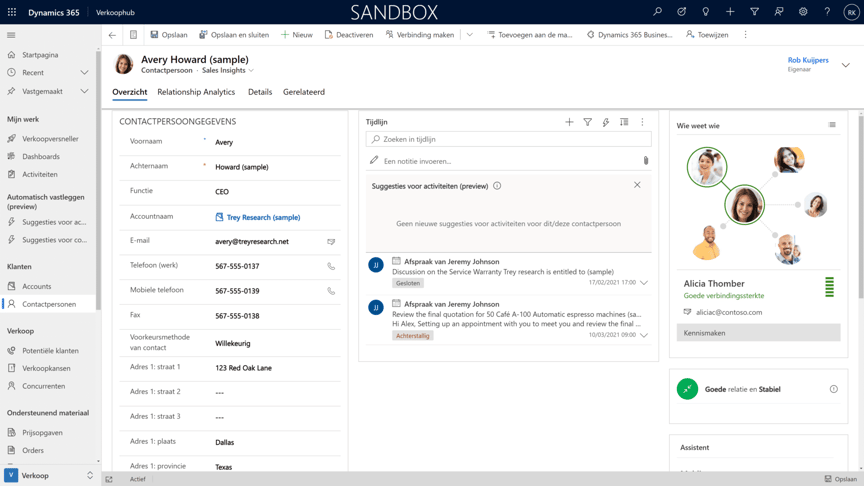Click the Dynamics 365 Business command
Viewport: 864px width, 486px height.
pyautogui.click(x=629, y=35)
